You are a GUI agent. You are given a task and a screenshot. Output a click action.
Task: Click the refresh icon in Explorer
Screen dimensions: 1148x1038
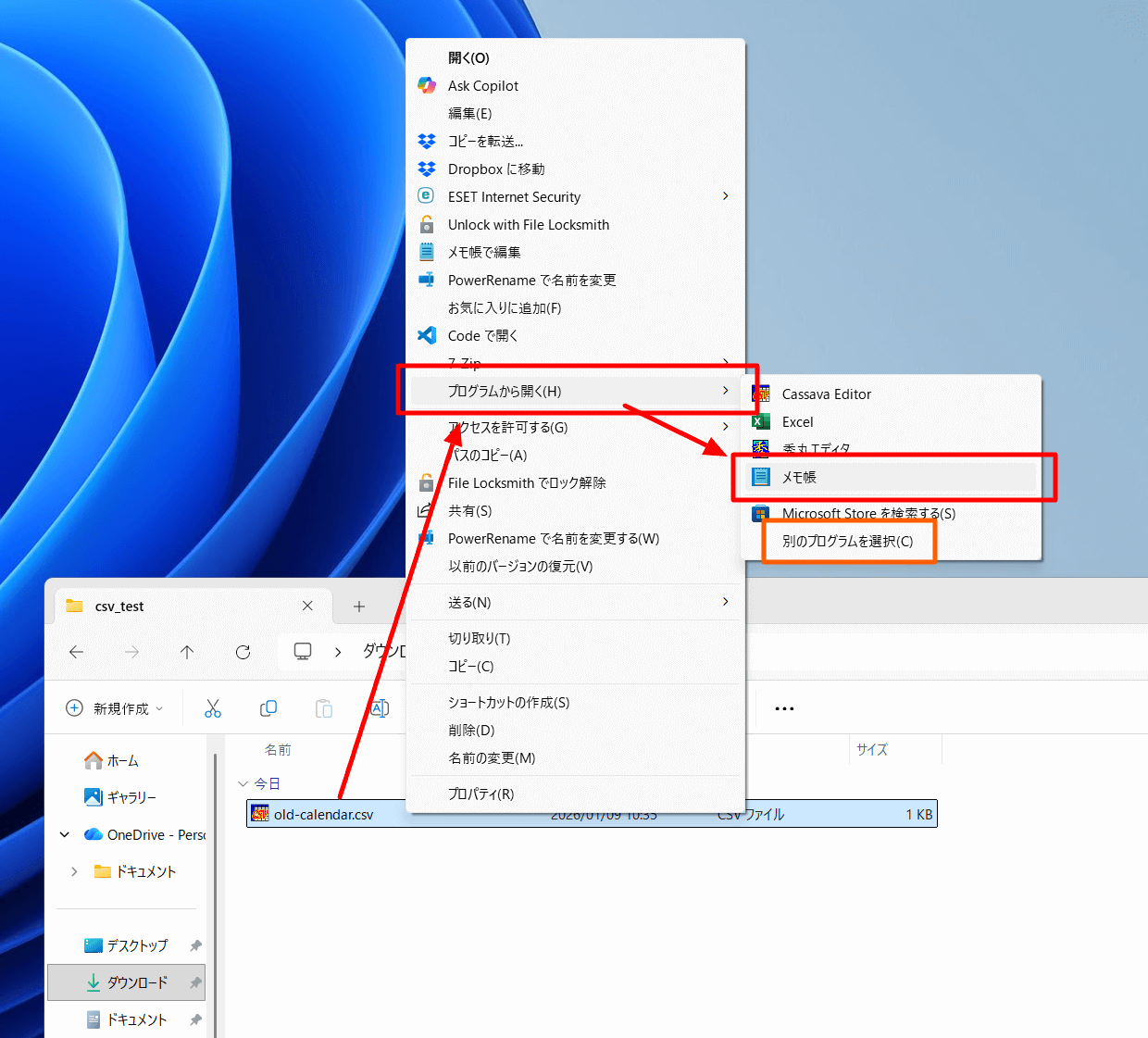pos(243,652)
